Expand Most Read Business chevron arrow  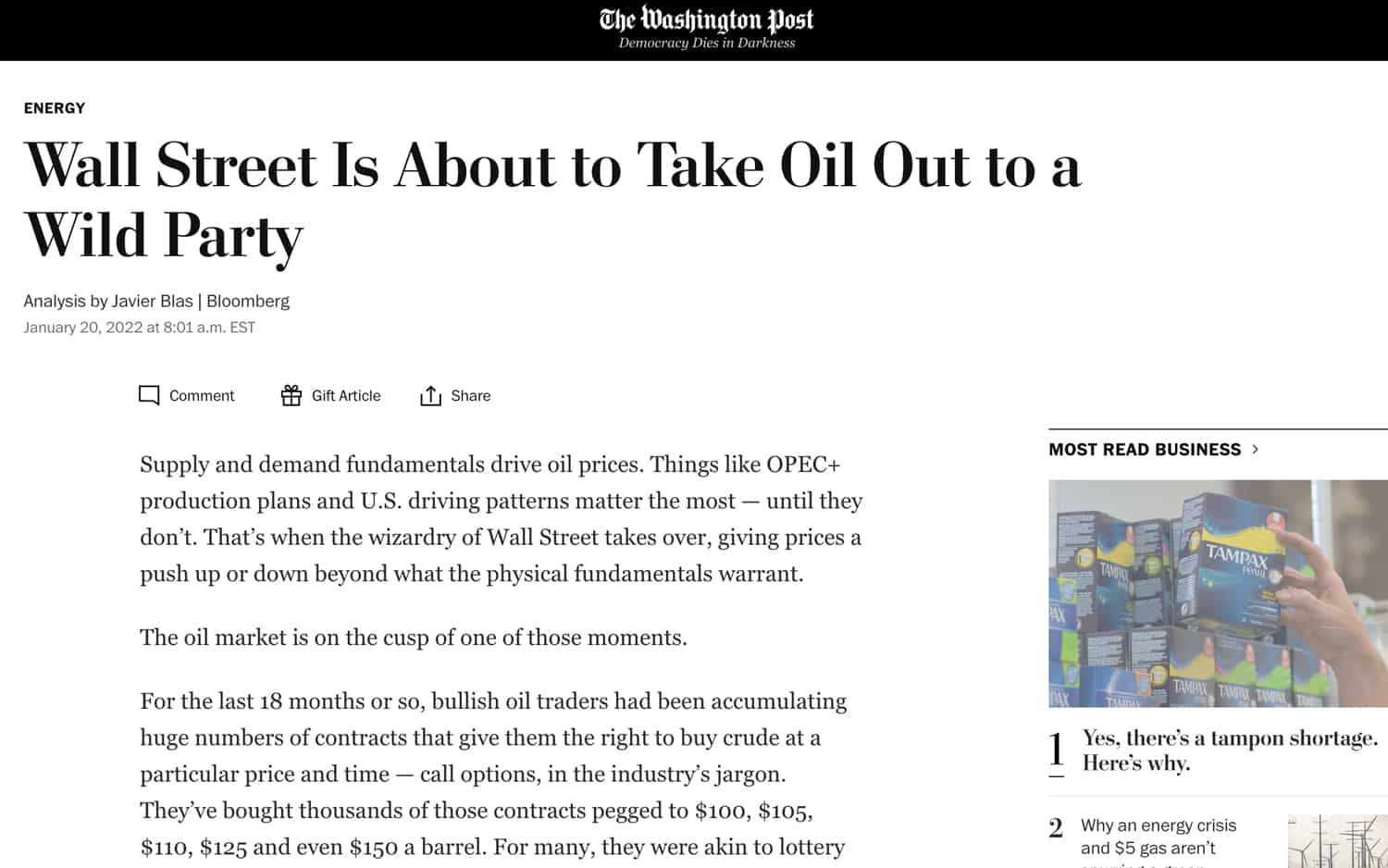point(1256,449)
